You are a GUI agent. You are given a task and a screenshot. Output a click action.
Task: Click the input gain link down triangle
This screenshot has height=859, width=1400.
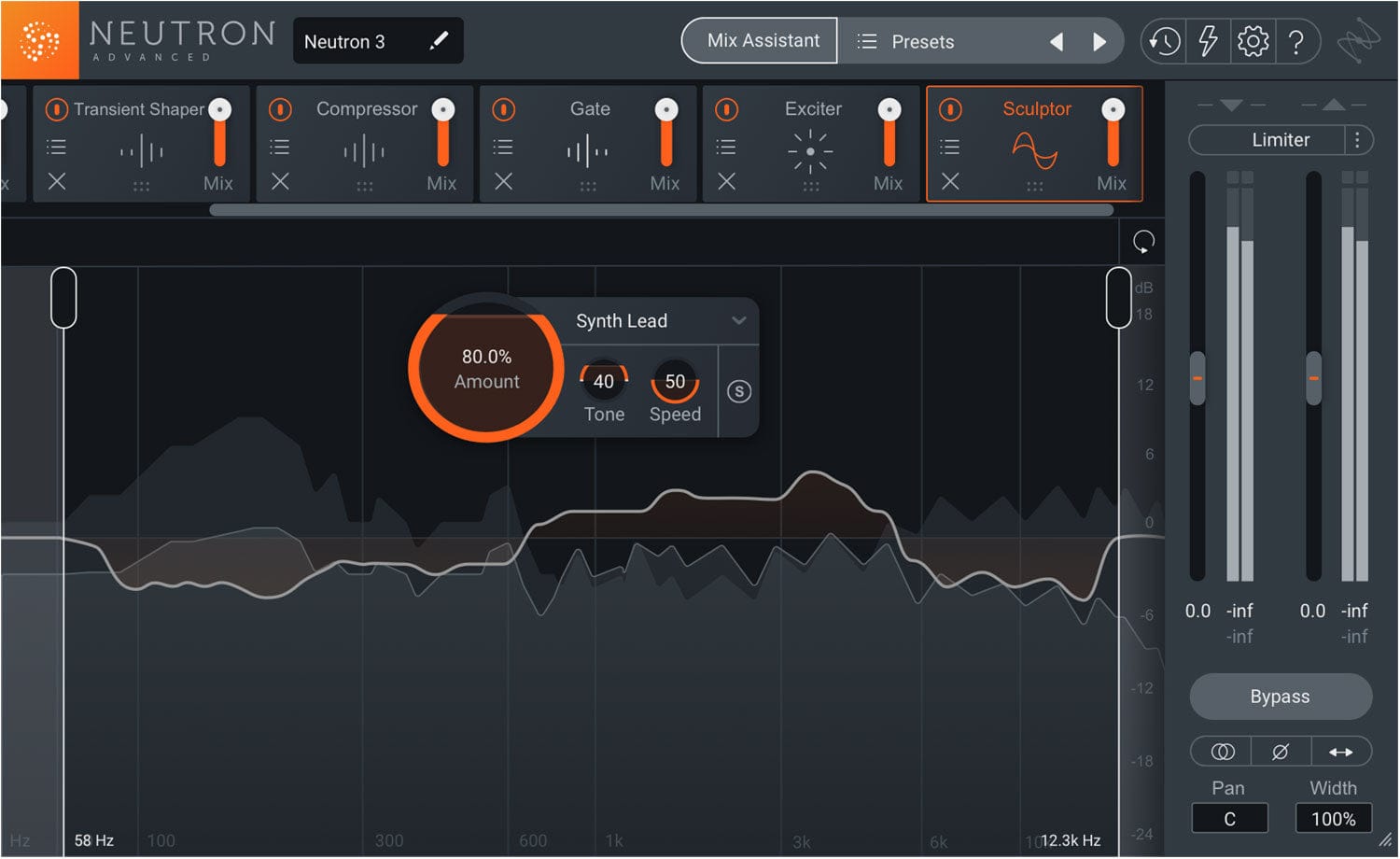click(1231, 105)
